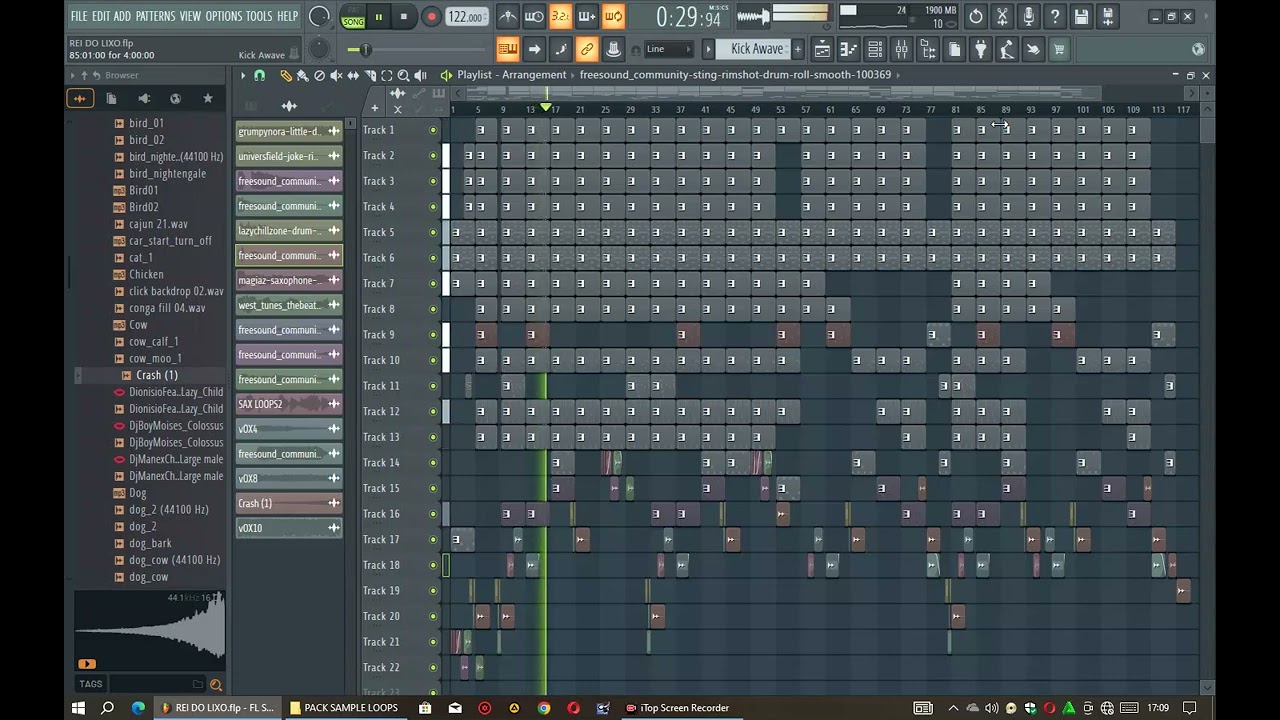Select the playback scrub tool in Playlist
This screenshot has height=720, width=1280.
pos(420,76)
